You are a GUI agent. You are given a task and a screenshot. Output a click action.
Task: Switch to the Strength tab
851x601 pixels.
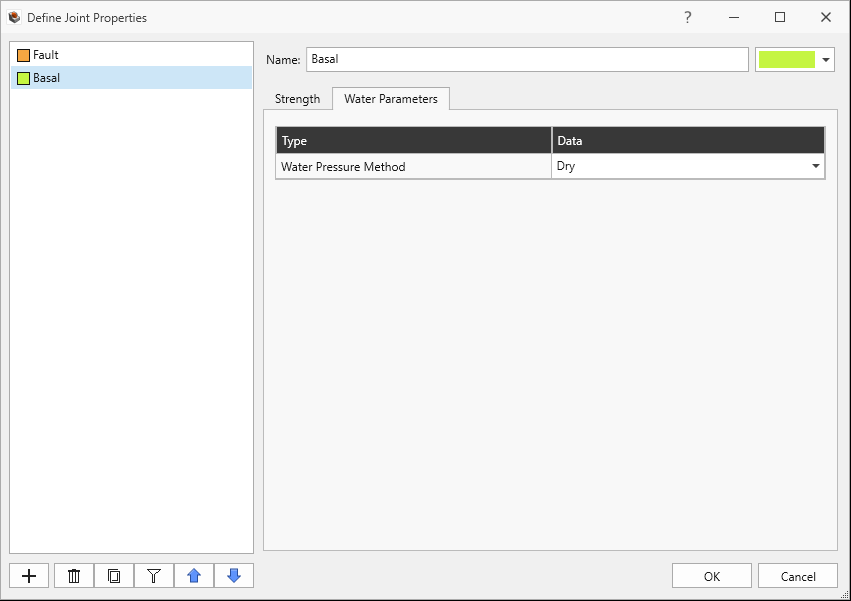tap(297, 98)
